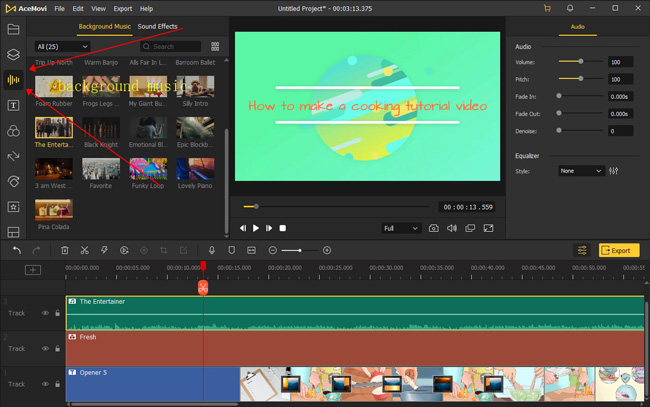Click the Fade In slider handle
650x407 pixels.
tap(559, 96)
